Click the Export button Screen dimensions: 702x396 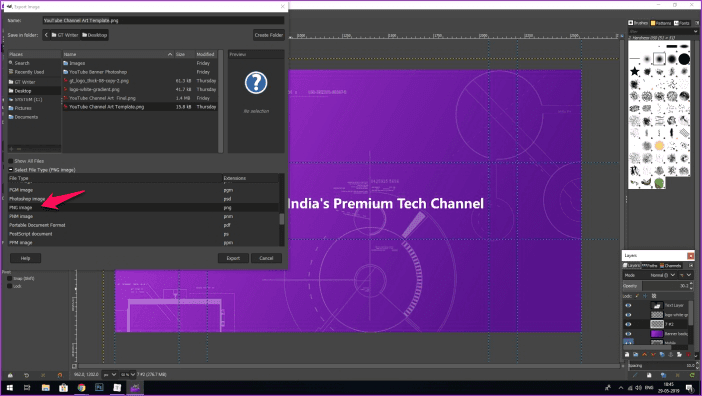(x=233, y=258)
